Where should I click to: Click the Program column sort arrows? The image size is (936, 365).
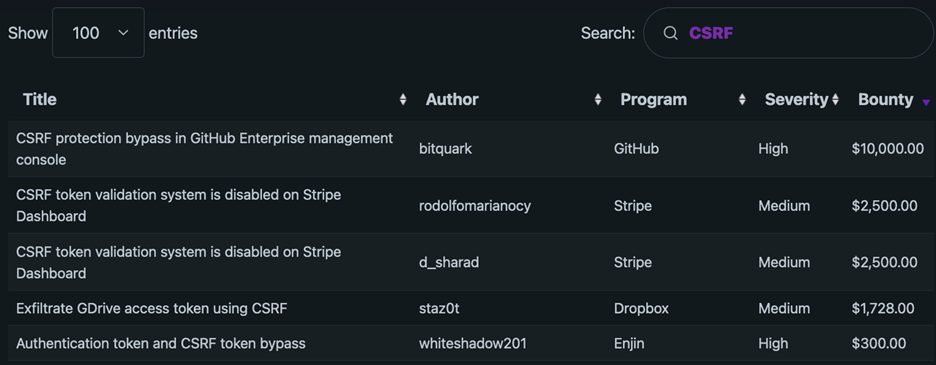(742, 100)
